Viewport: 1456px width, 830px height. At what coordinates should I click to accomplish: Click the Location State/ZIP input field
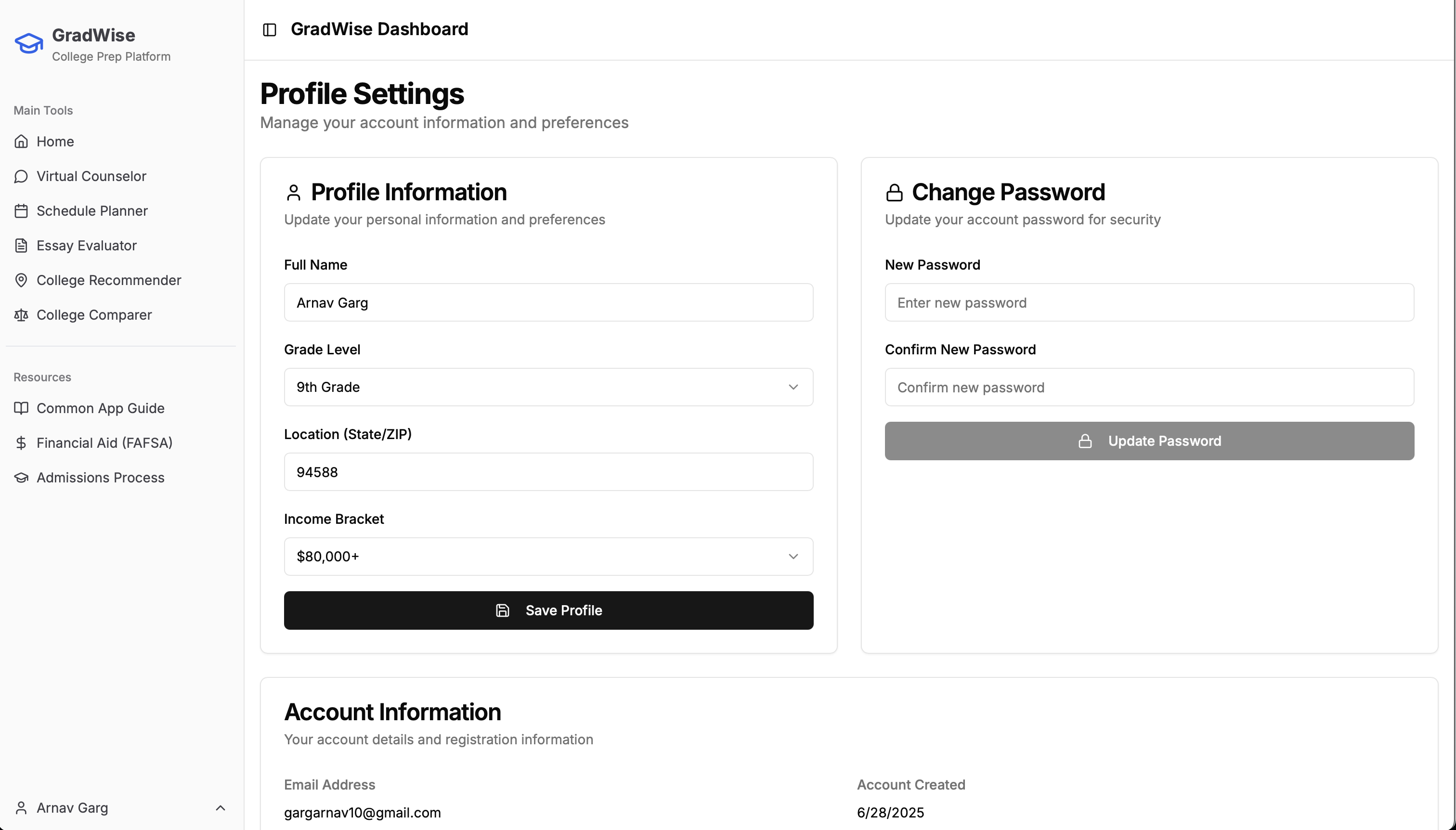pos(548,472)
